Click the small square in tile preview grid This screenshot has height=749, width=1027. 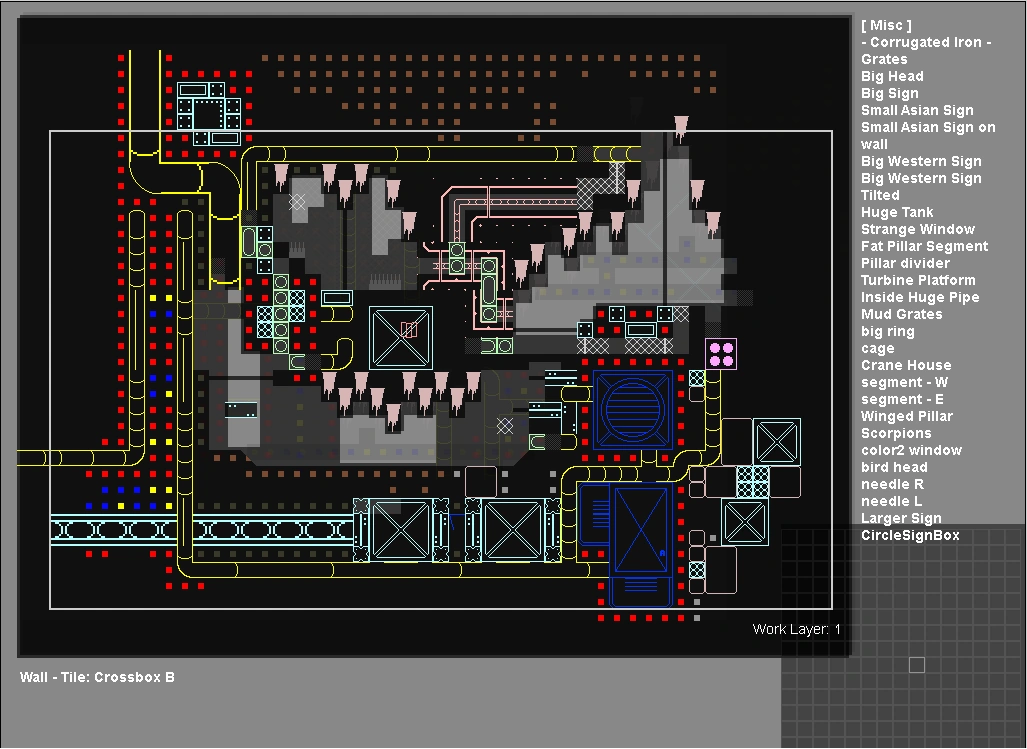coord(916,665)
